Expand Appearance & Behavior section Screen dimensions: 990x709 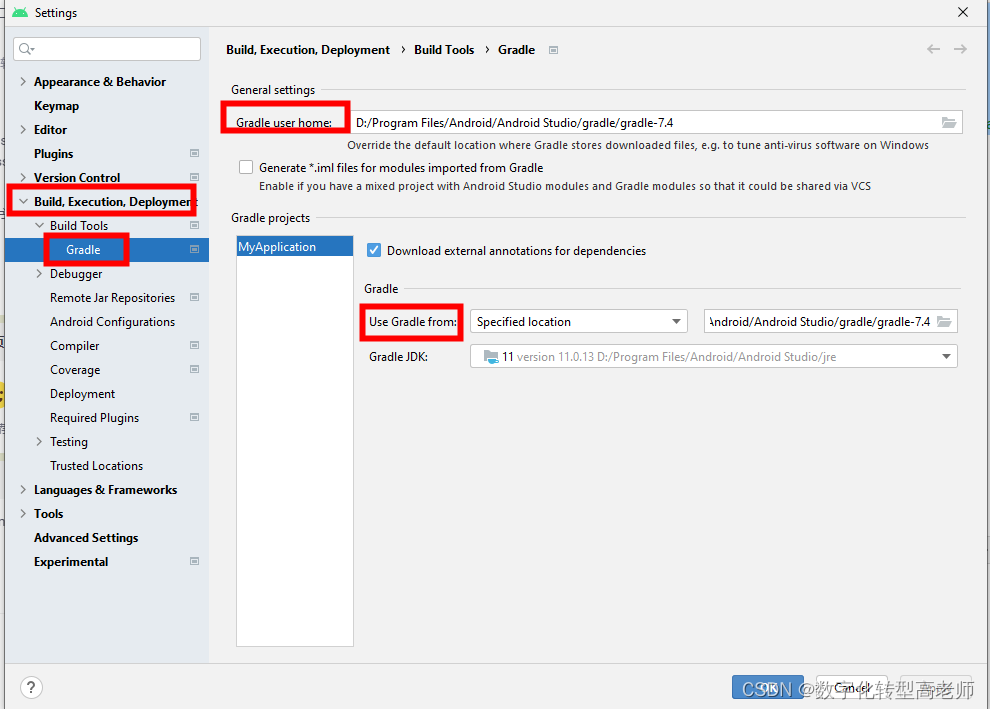click(23, 81)
